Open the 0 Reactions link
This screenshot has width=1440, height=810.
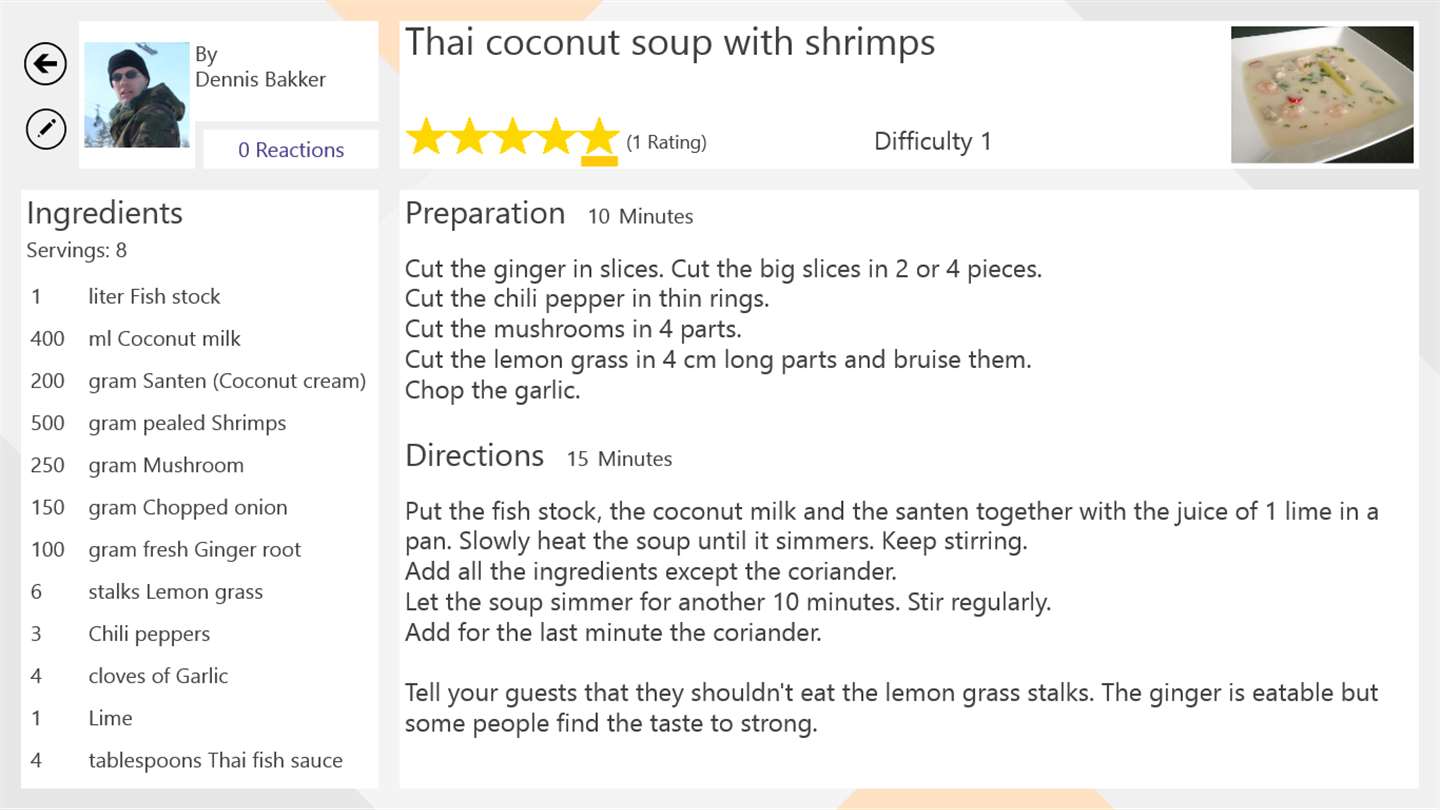291,150
